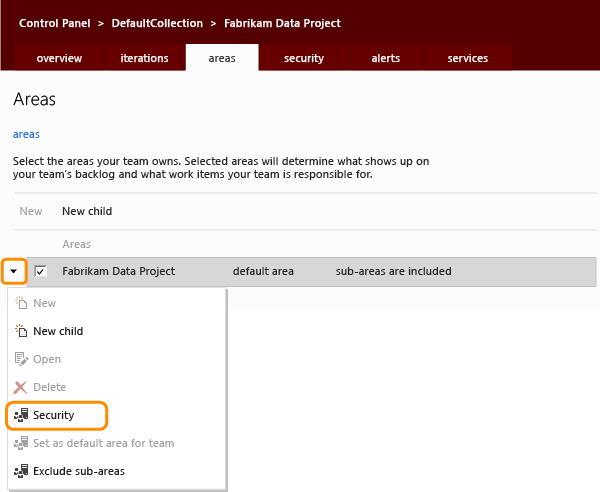
Task: Click the New child toolbar button
Action: tap(87, 211)
